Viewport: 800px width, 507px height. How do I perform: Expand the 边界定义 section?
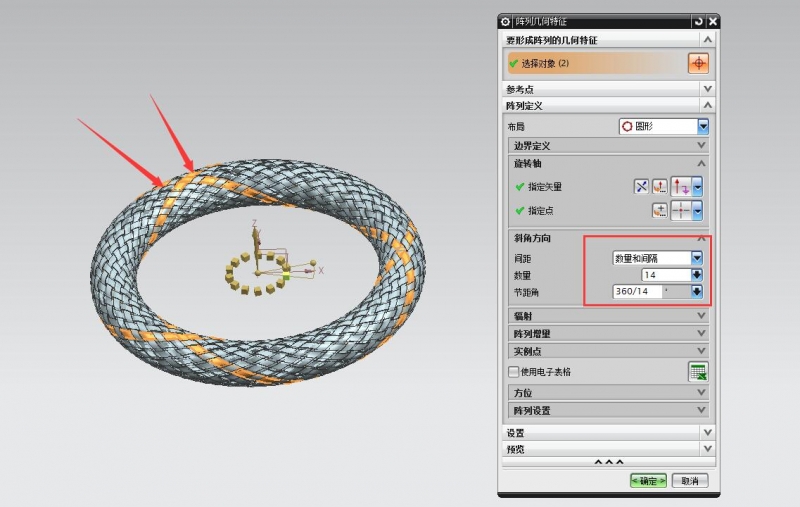[702, 145]
